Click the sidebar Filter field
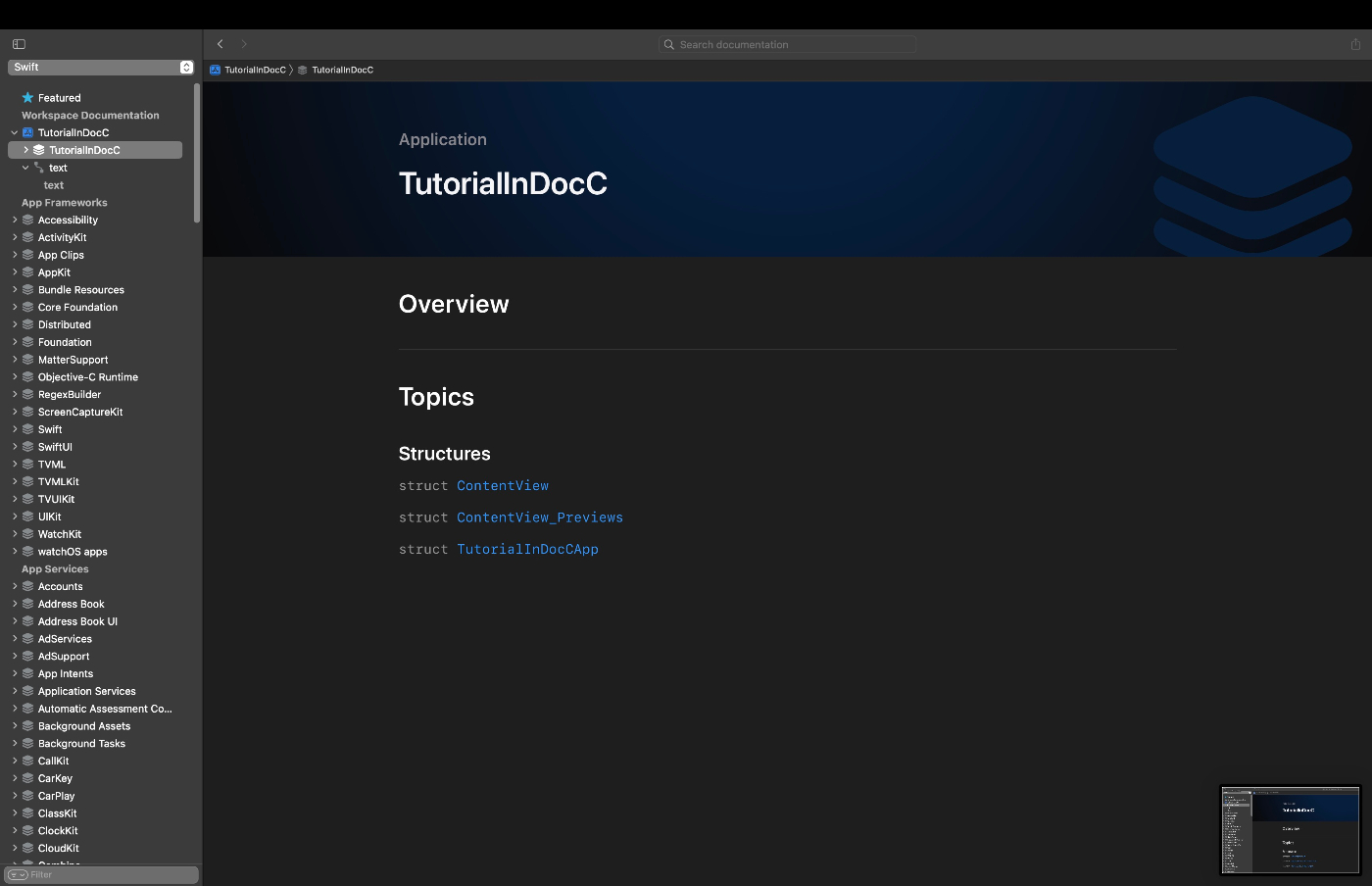 point(102,875)
